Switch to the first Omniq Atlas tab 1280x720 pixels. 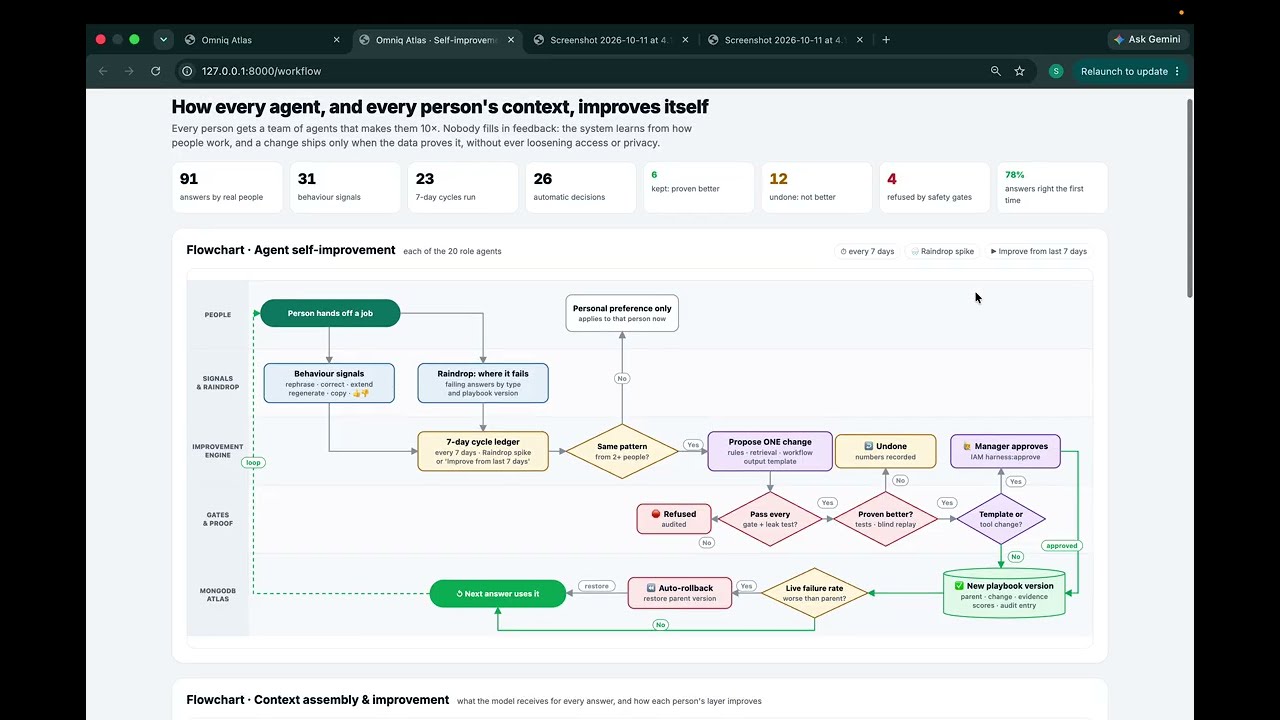coord(262,40)
